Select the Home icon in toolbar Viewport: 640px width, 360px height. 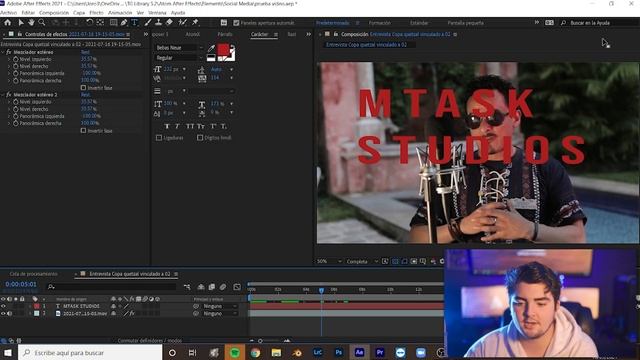7,23
